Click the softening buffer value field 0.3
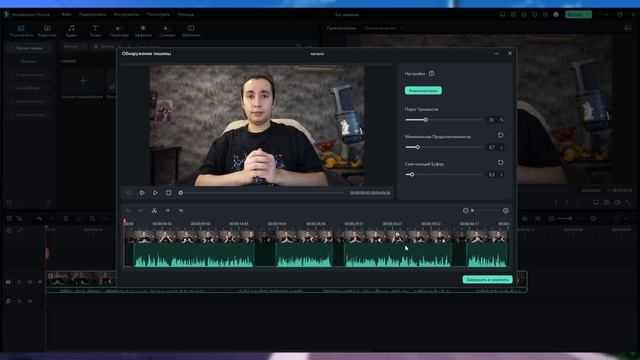640x360 pixels. pyautogui.click(x=491, y=175)
